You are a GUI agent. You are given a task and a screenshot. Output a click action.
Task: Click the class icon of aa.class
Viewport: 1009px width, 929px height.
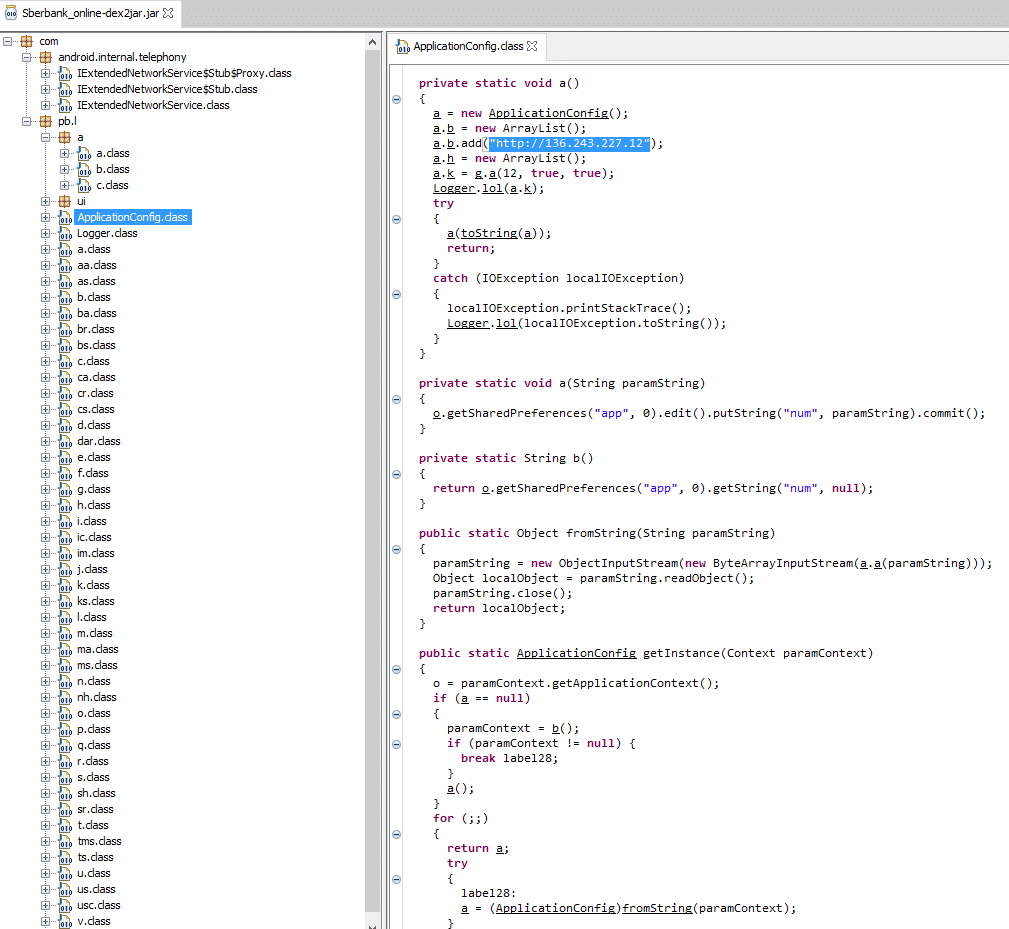64,266
